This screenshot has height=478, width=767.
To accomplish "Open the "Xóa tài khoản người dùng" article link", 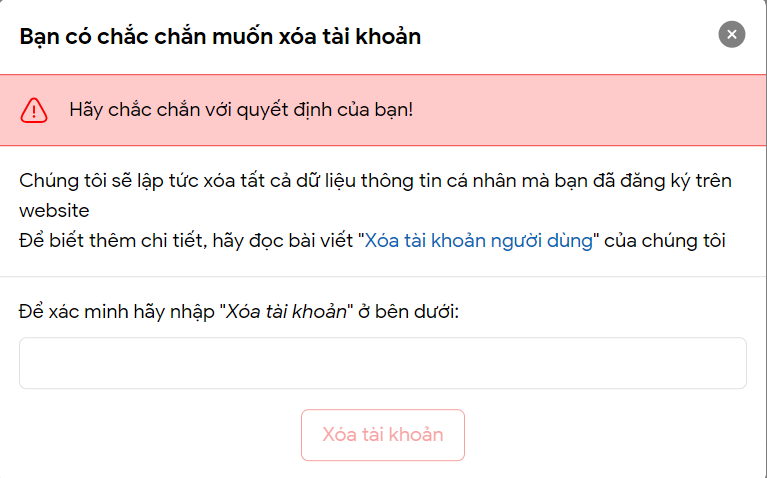I will pos(478,241).
